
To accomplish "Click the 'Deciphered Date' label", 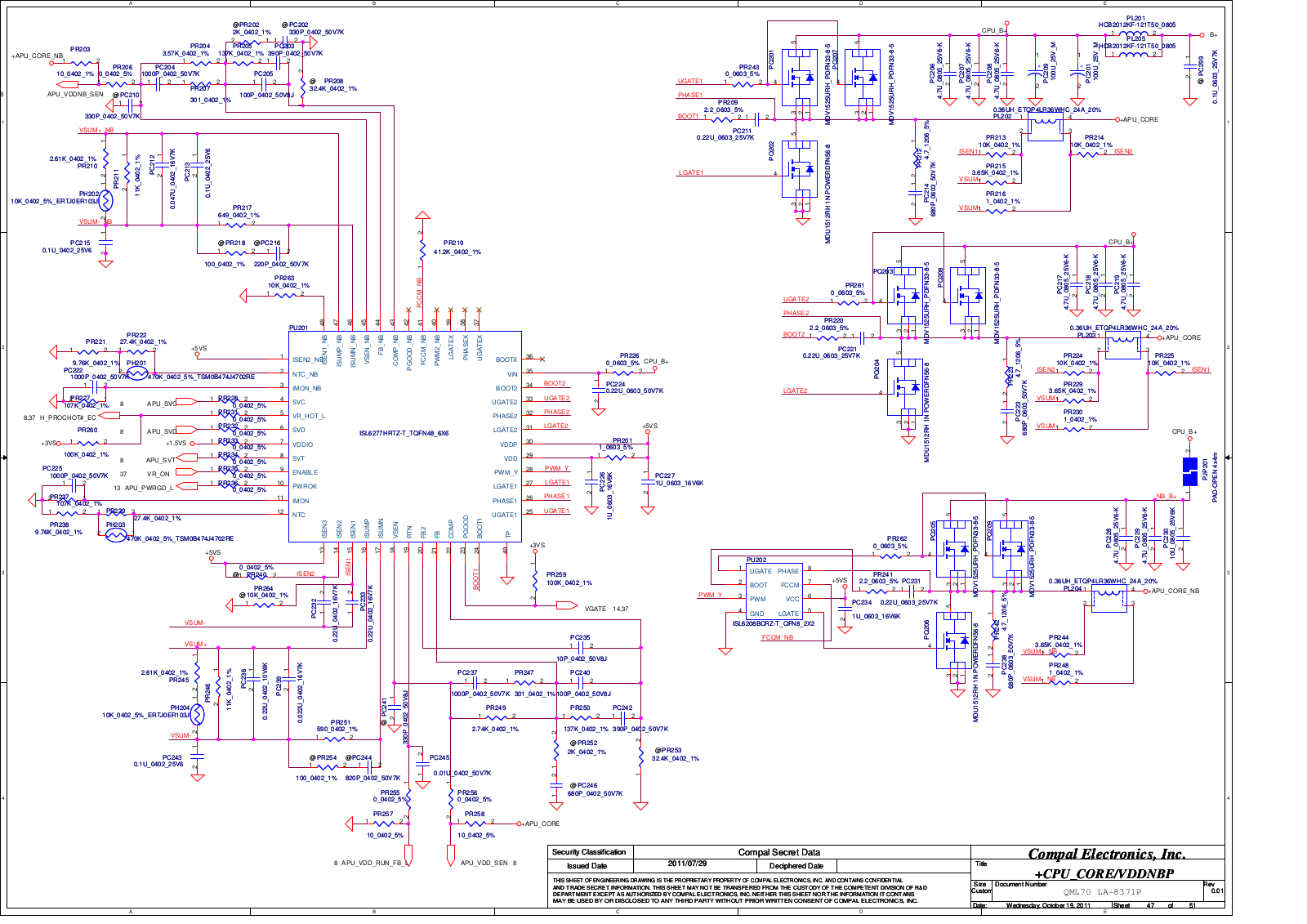I will [x=796, y=866].
